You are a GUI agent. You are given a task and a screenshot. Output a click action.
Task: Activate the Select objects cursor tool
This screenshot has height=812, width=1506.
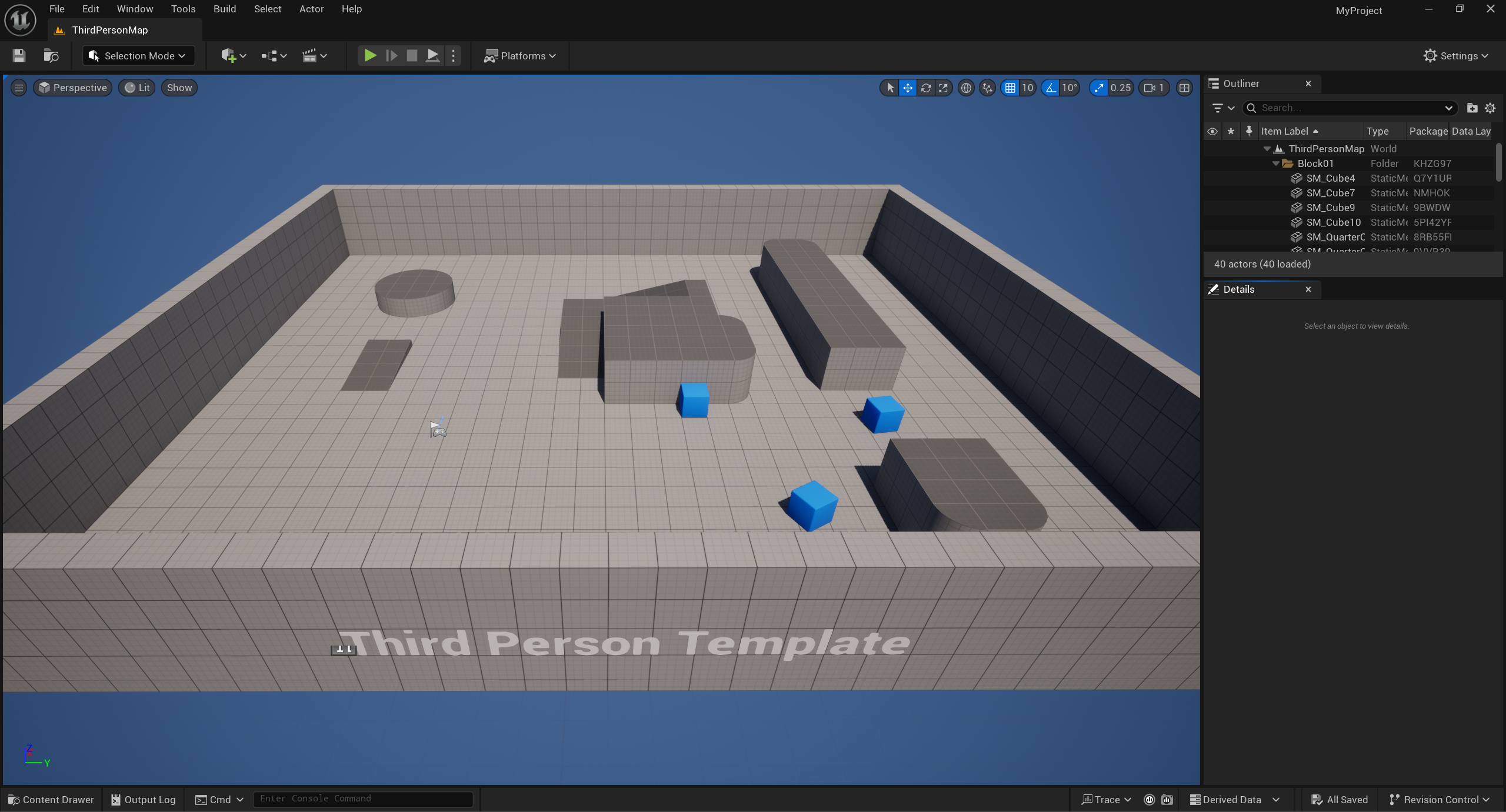(890, 88)
